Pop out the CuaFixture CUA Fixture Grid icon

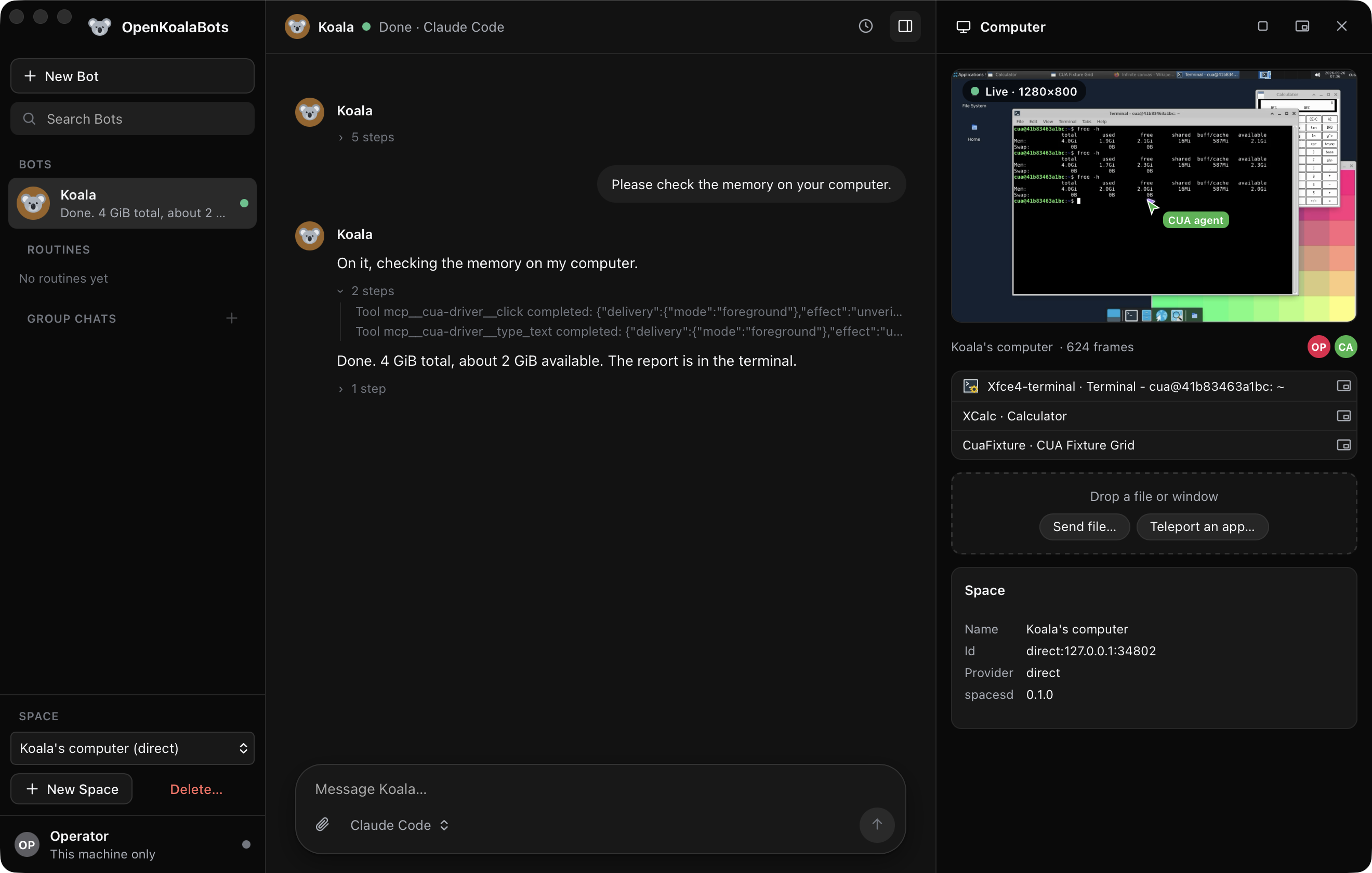click(x=1343, y=444)
